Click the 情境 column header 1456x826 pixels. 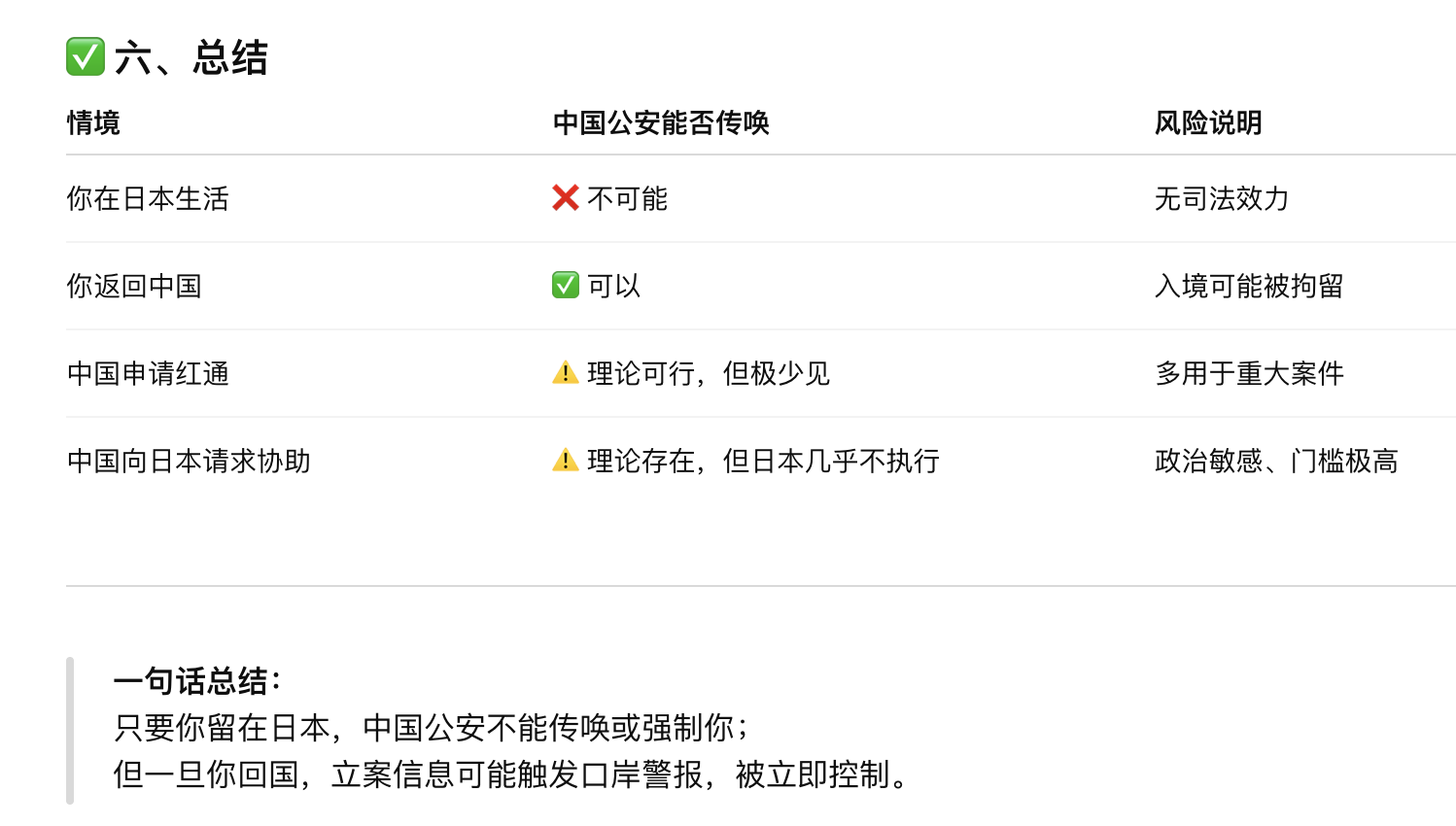tap(93, 123)
